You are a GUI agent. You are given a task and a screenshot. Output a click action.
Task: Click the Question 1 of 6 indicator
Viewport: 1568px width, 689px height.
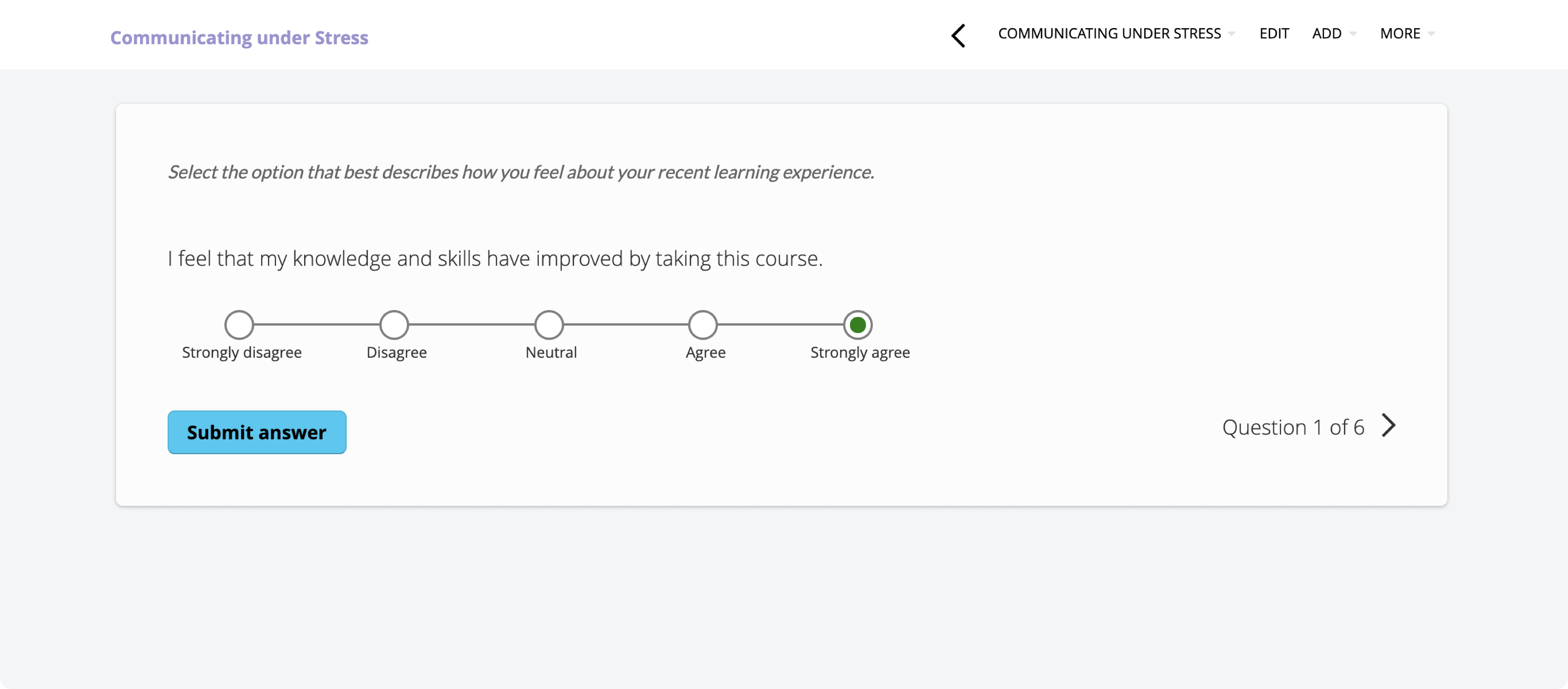(1293, 427)
